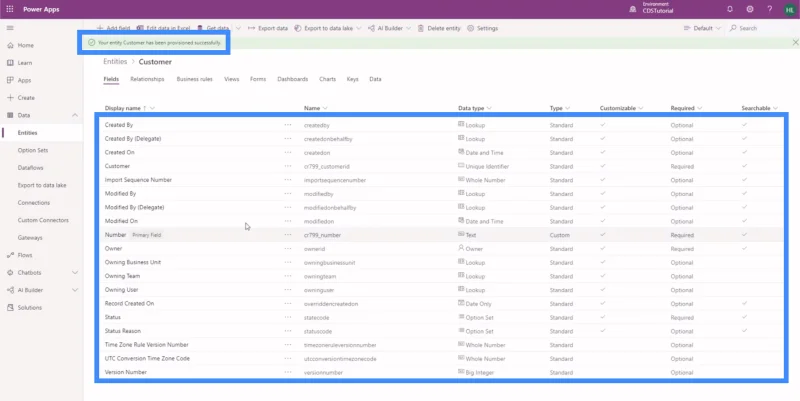Open Customizable column header dropdown
Screen dimensions: 800x401
[x=641, y=108]
